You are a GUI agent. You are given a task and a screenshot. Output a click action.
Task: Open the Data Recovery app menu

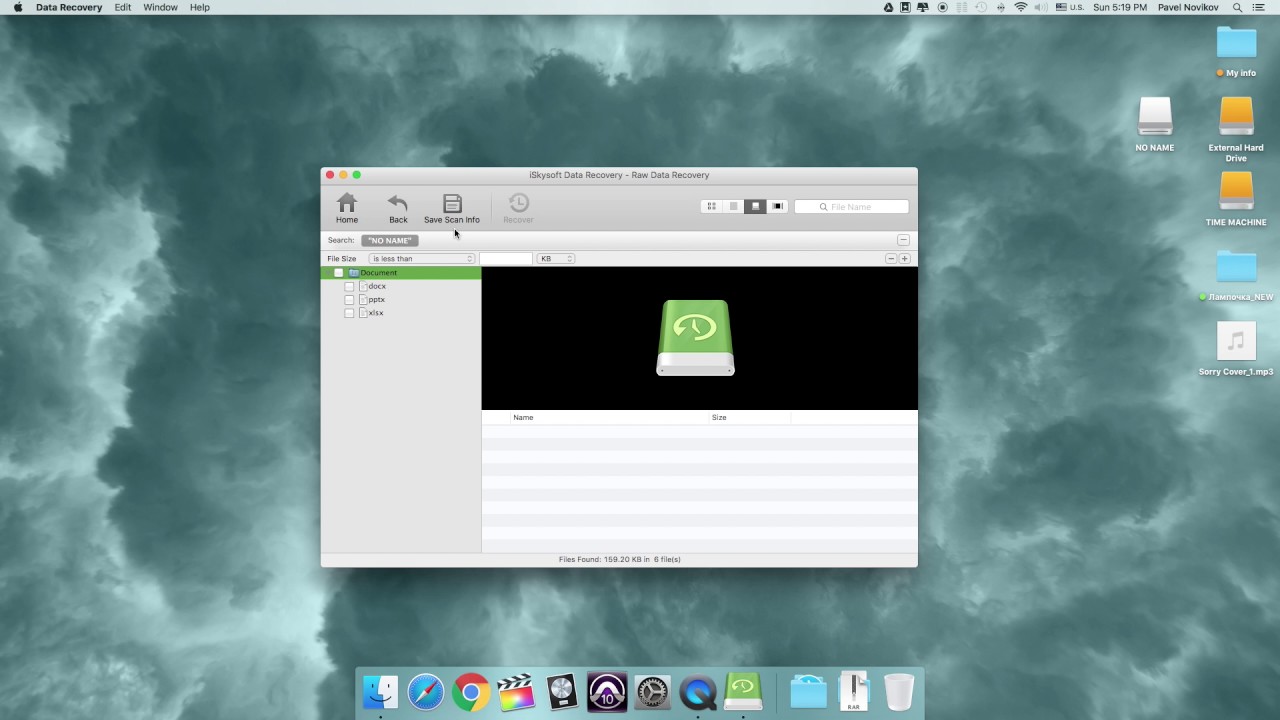click(x=69, y=7)
